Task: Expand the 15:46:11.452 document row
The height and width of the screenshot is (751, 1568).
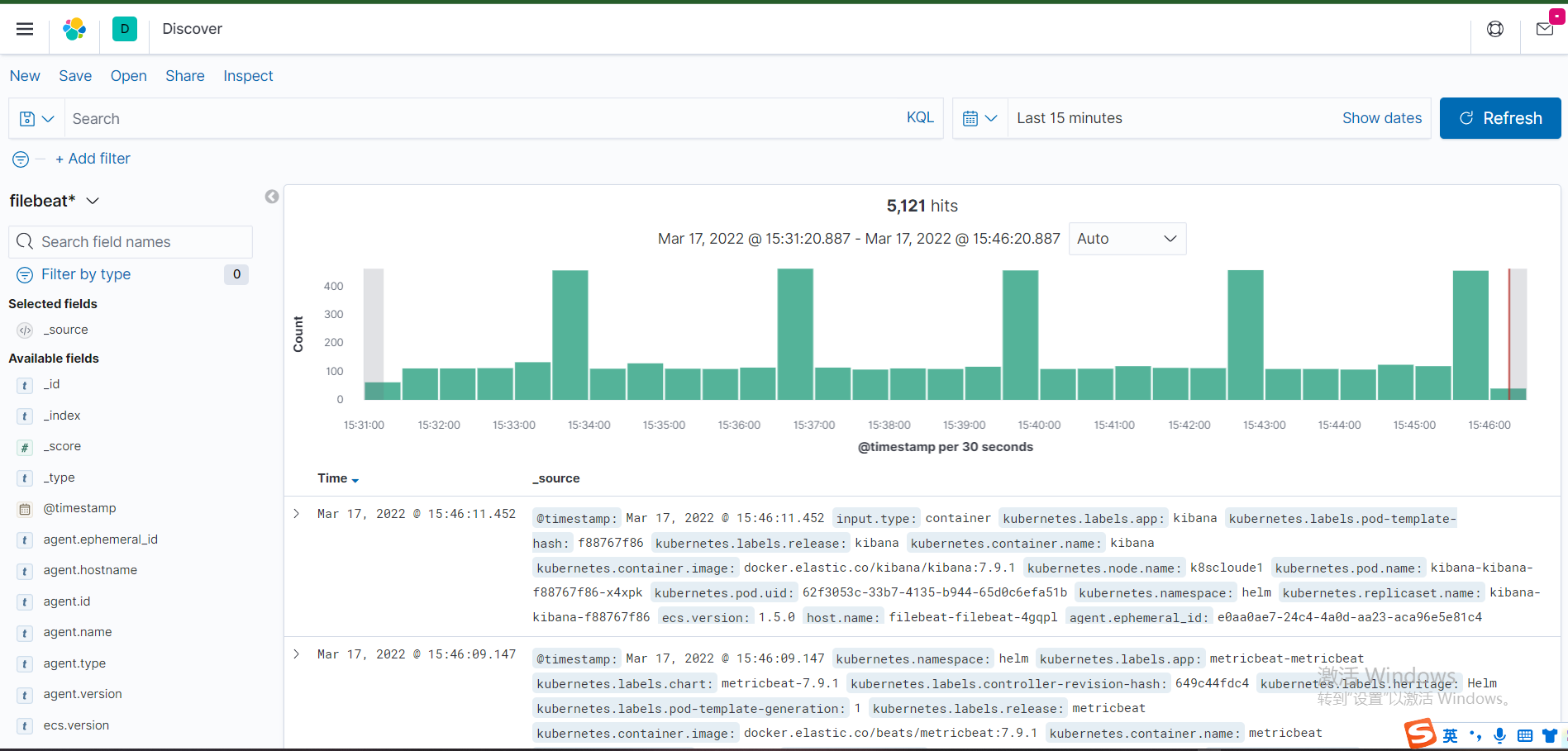Action: tap(297, 514)
